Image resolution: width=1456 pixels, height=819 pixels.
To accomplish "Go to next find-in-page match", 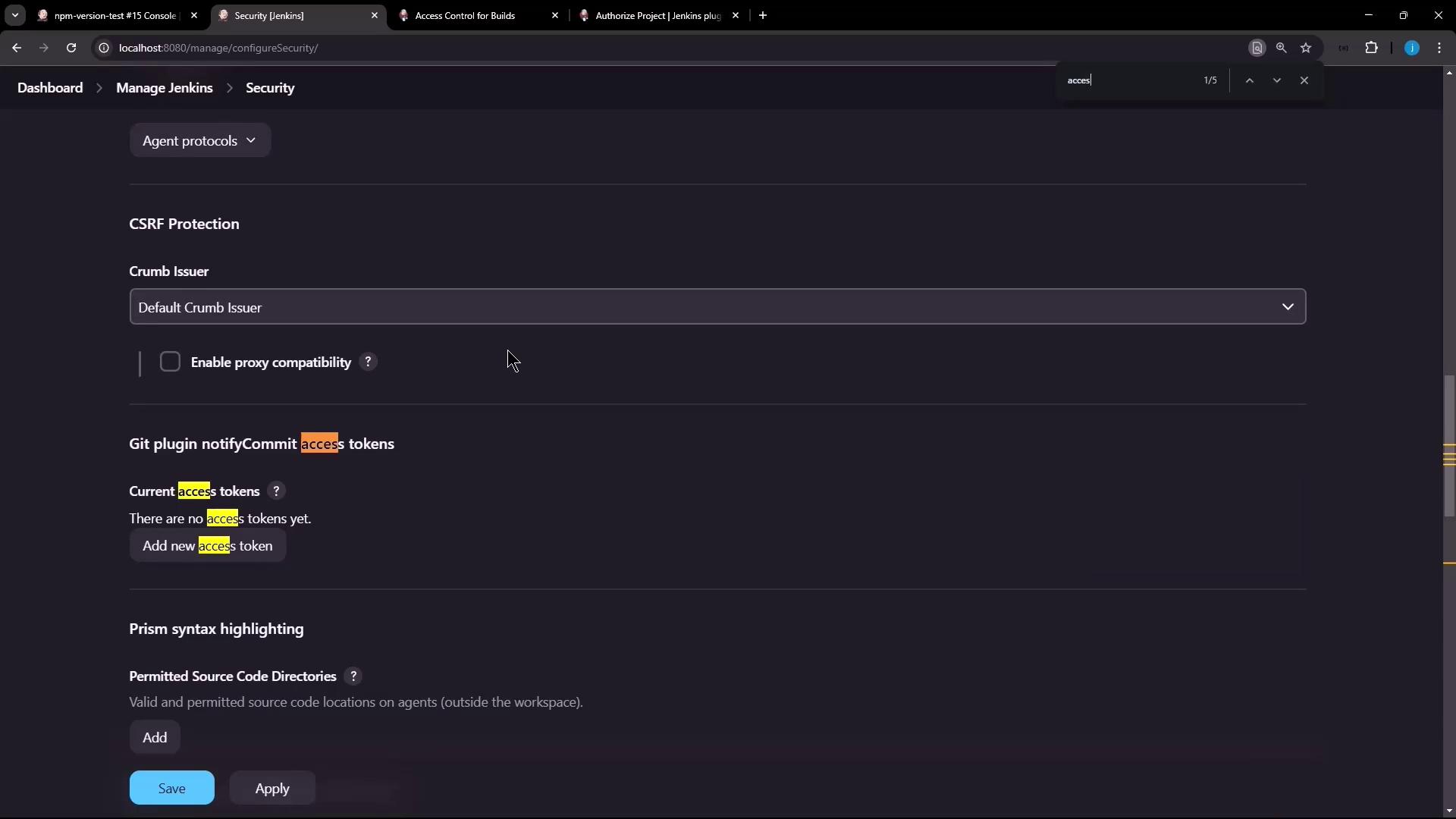I will click(x=1276, y=80).
